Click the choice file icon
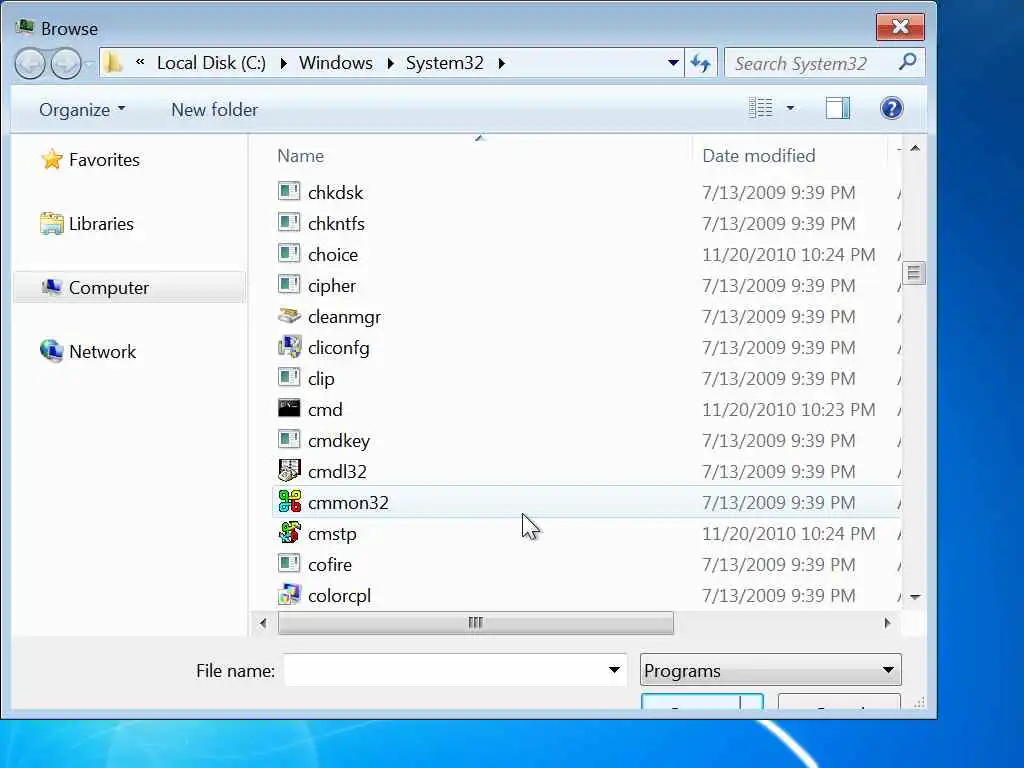 [x=289, y=253]
